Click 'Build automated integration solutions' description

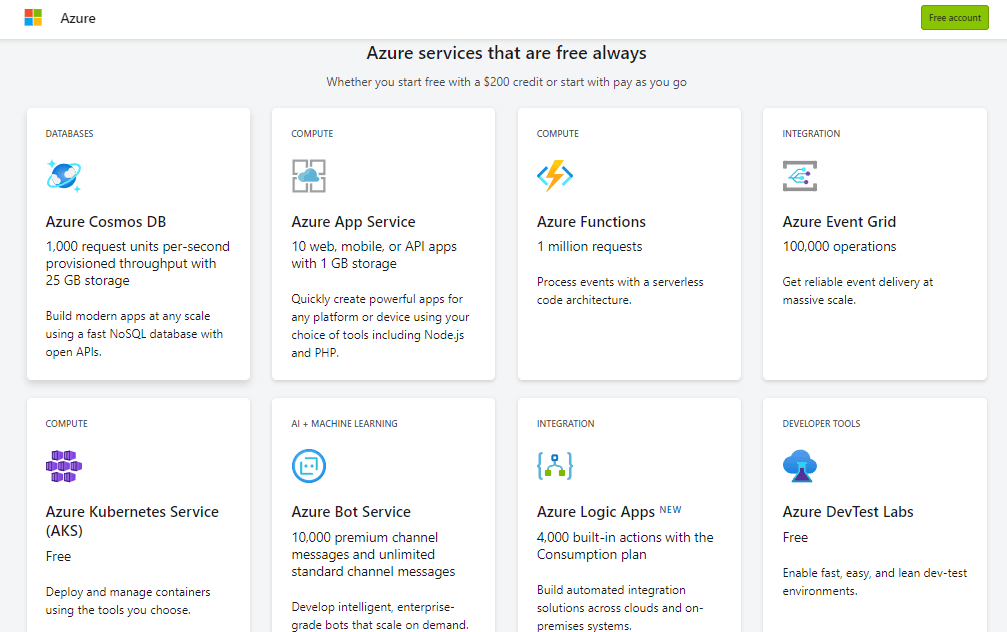(620, 608)
